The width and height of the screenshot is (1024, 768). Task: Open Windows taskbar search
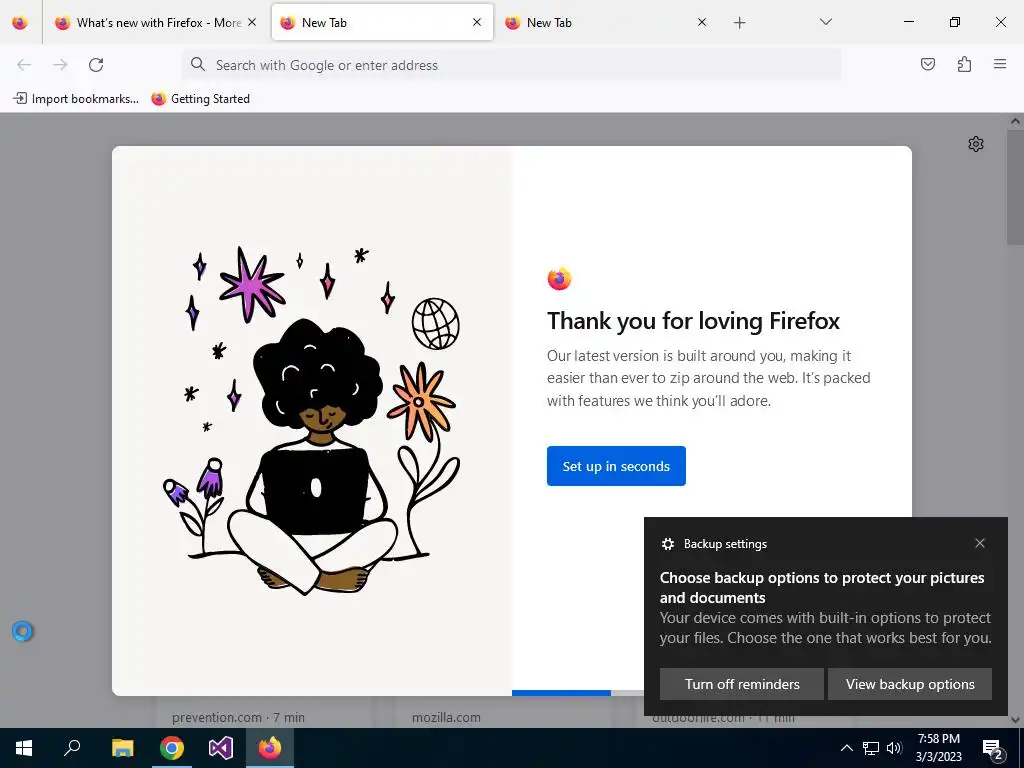(x=72, y=748)
